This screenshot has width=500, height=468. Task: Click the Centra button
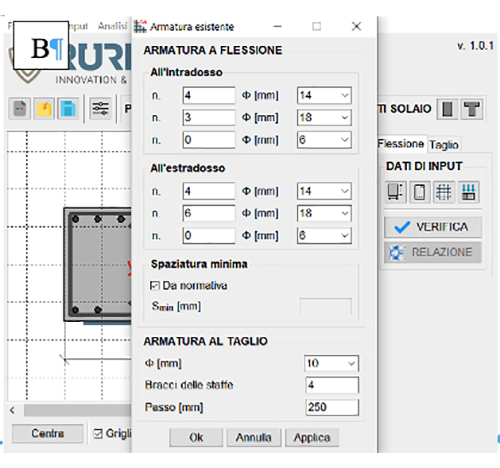(x=48, y=433)
